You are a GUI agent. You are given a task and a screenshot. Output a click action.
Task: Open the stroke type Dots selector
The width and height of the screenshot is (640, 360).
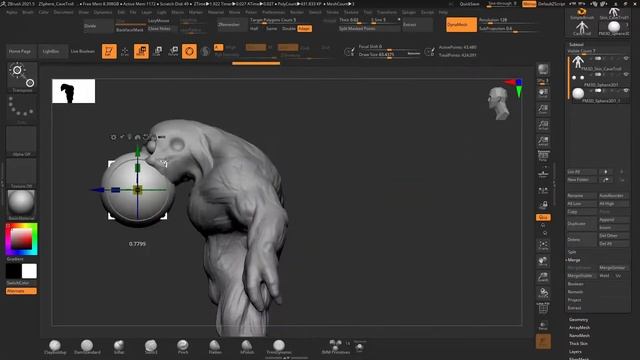pyautogui.click(x=22, y=109)
